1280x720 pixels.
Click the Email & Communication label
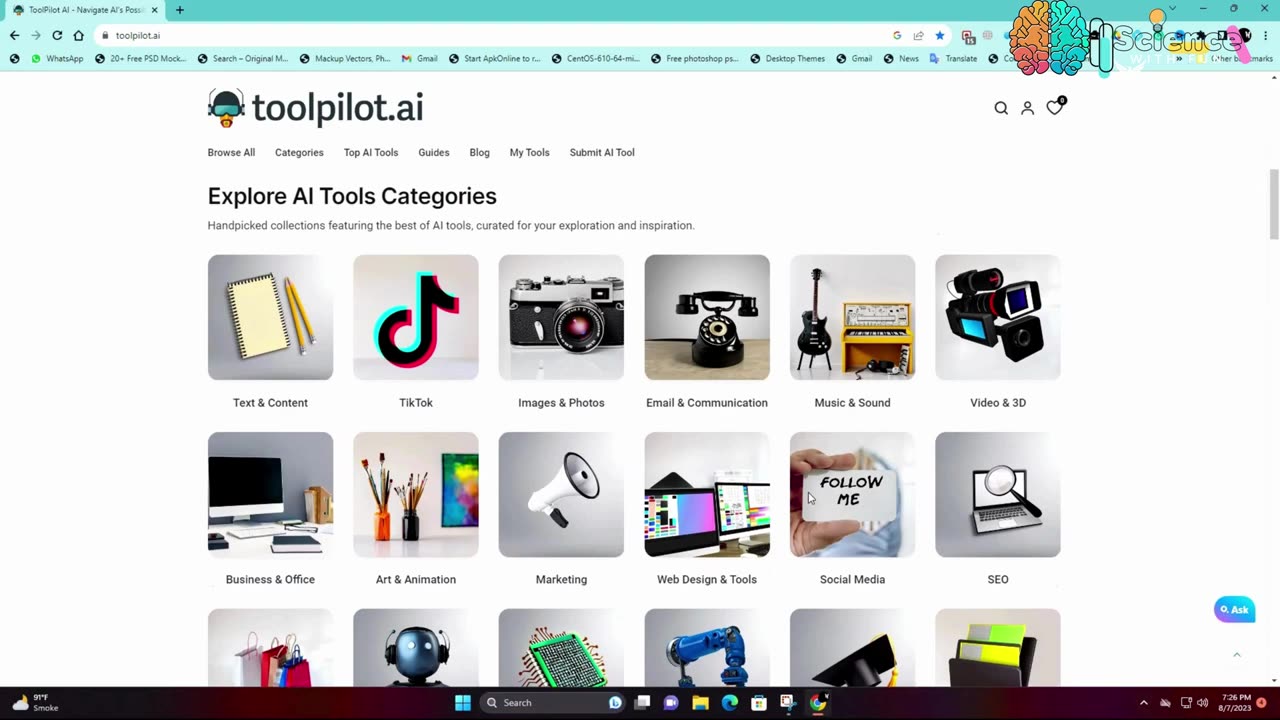coord(707,403)
